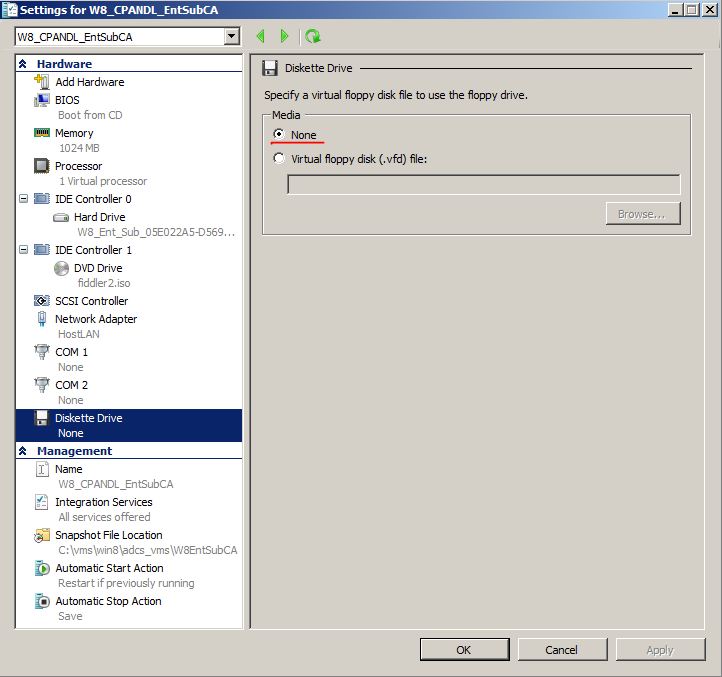Click the Snapshot File Location icon
The height and width of the screenshot is (677, 722).
(x=41, y=535)
